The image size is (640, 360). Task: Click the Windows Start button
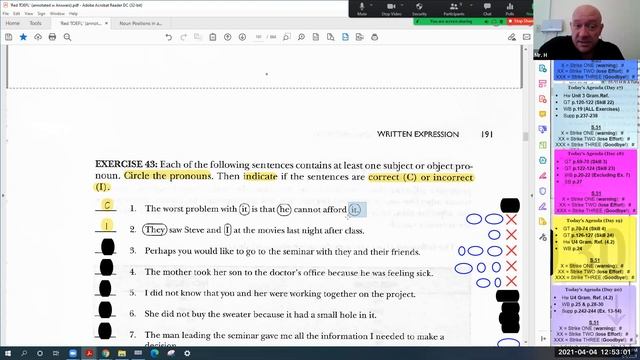coord(7,353)
